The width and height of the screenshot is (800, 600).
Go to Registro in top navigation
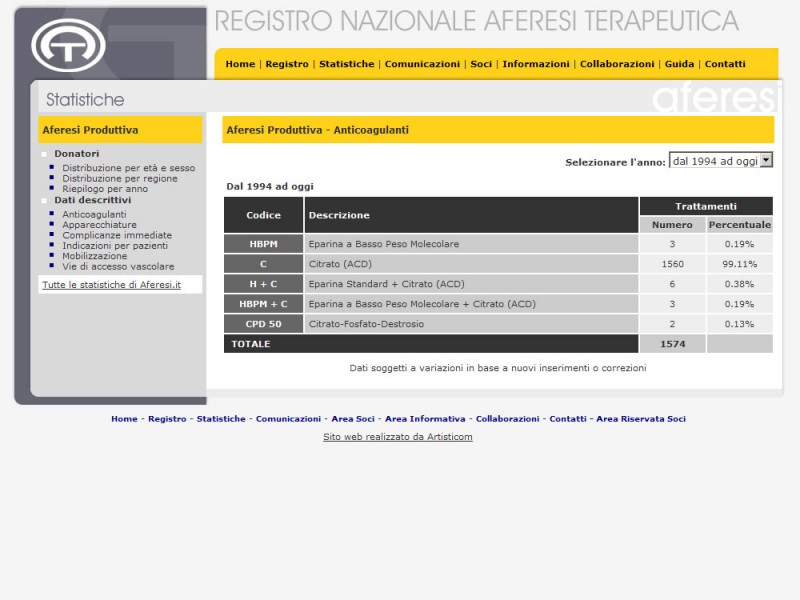(x=287, y=64)
